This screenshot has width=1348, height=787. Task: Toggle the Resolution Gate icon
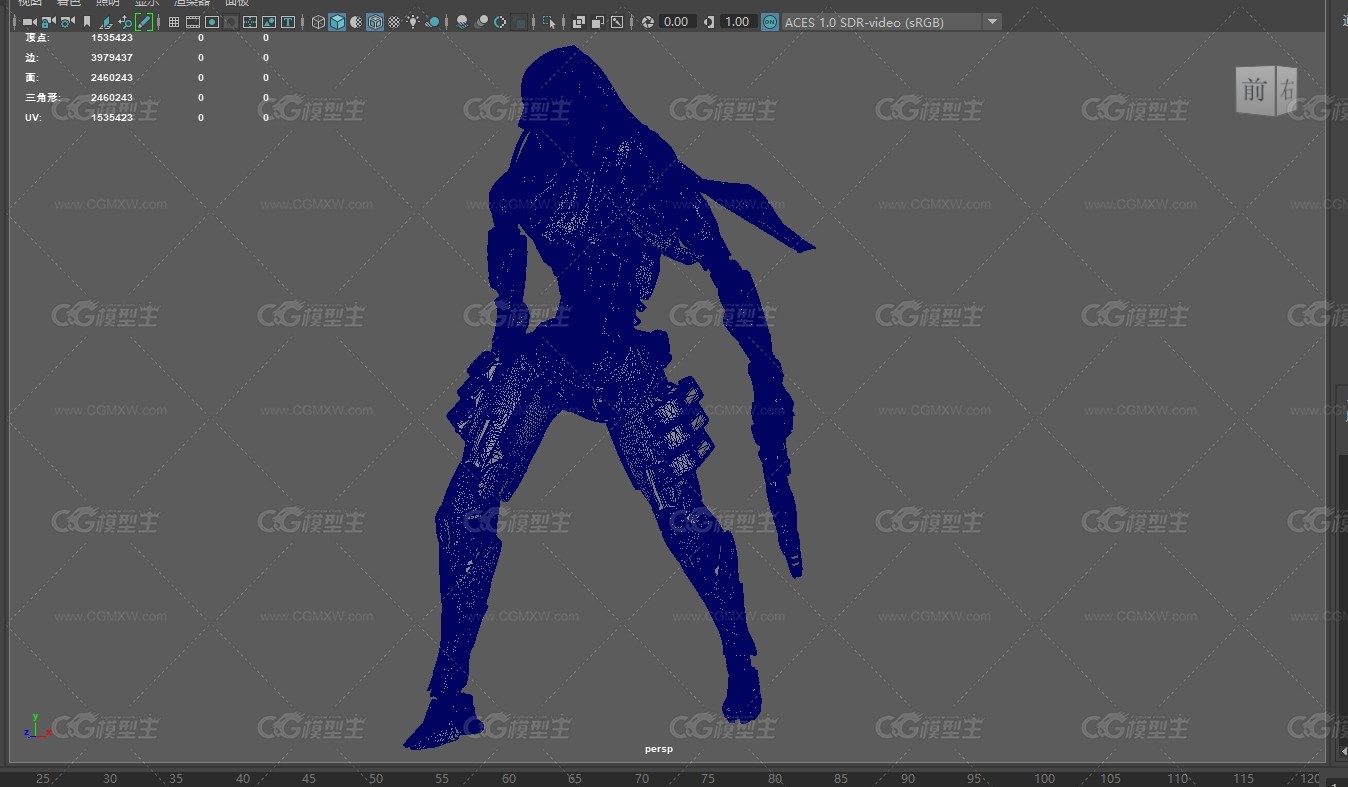click(212, 21)
